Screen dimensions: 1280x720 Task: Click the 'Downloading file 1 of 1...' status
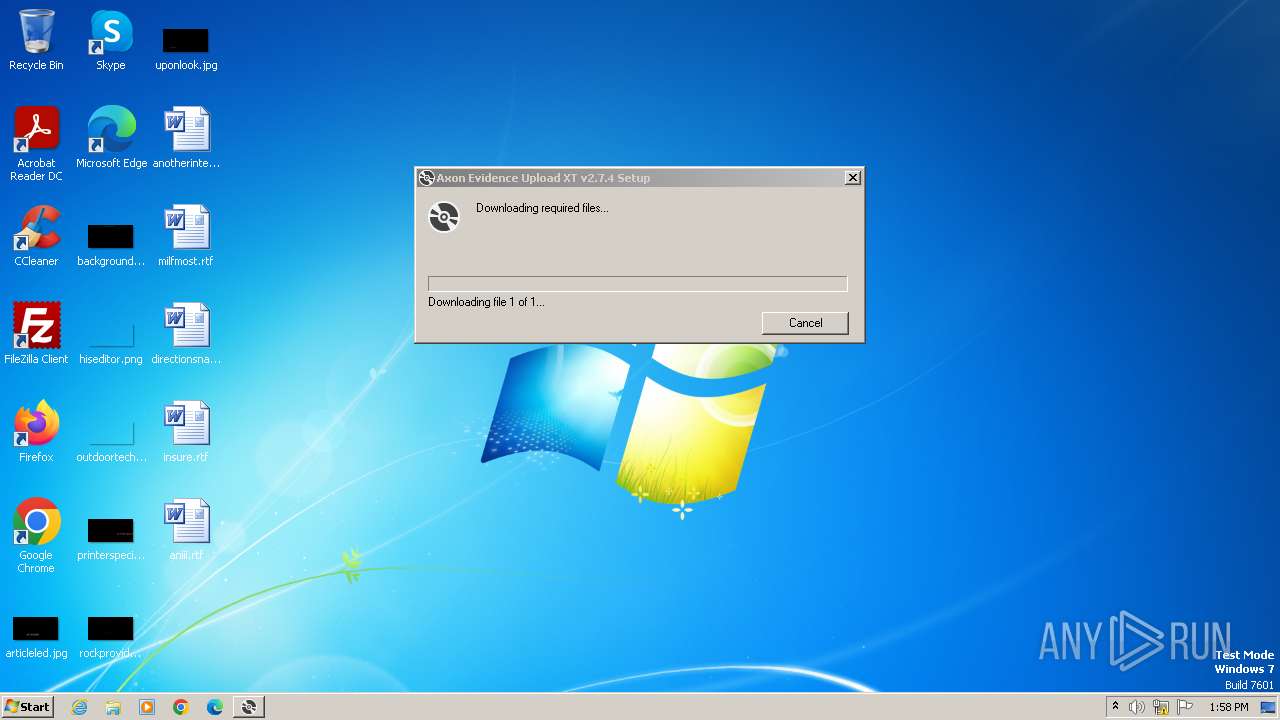[486, 302]
